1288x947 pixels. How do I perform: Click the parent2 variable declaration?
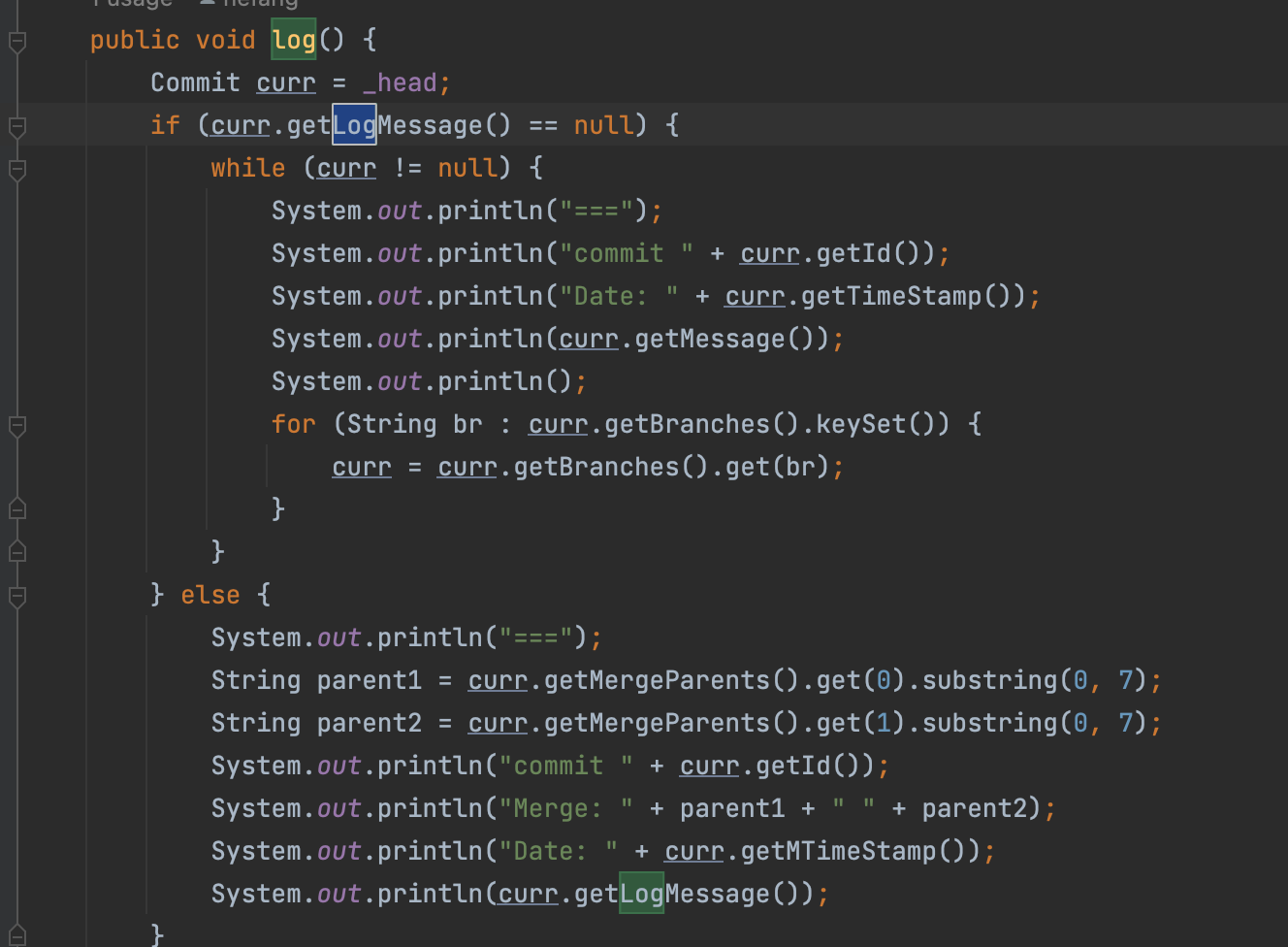(x=369, y=723)
